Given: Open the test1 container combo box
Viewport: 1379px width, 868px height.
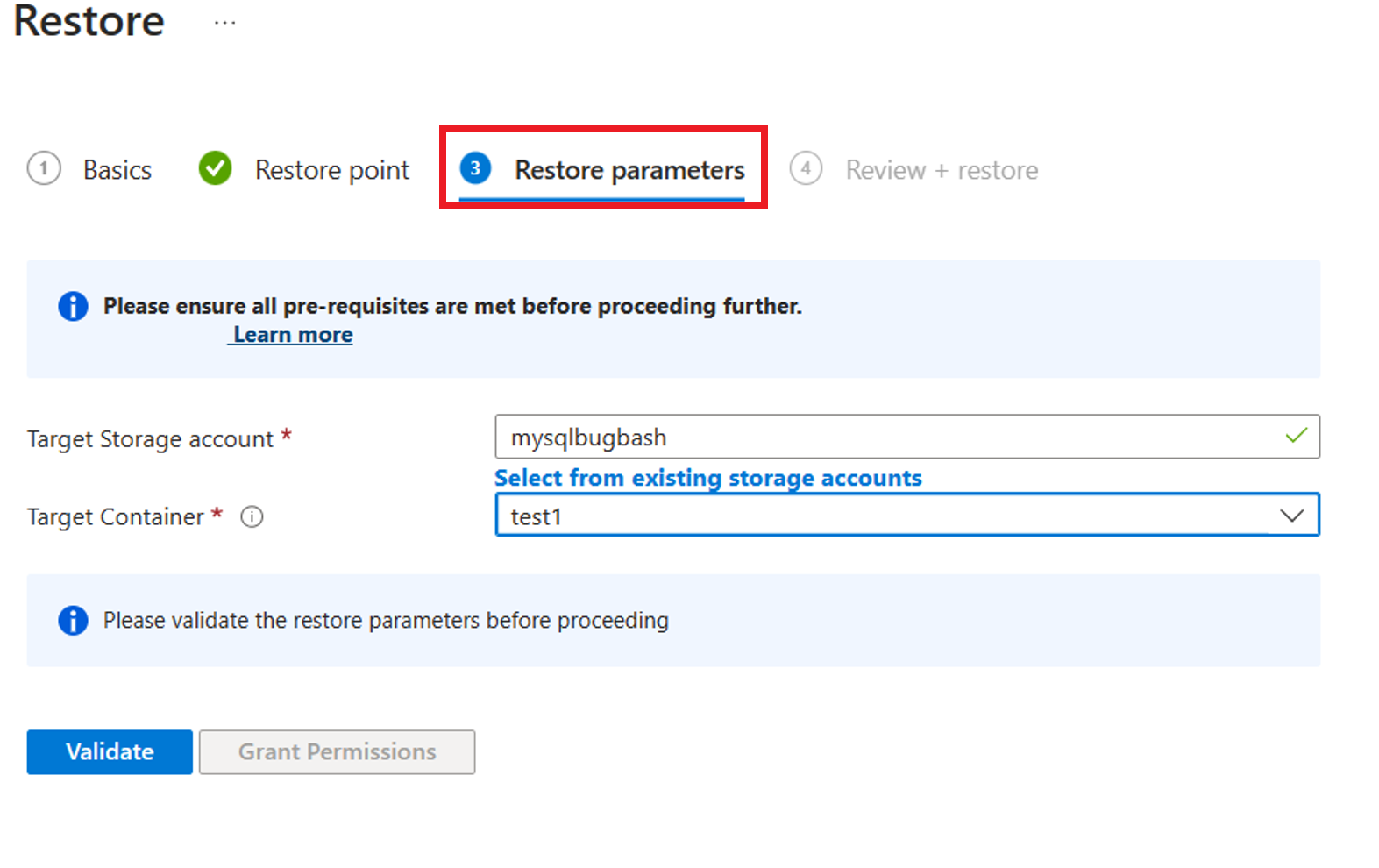Looking at the screenshot, I should (907, 516).
